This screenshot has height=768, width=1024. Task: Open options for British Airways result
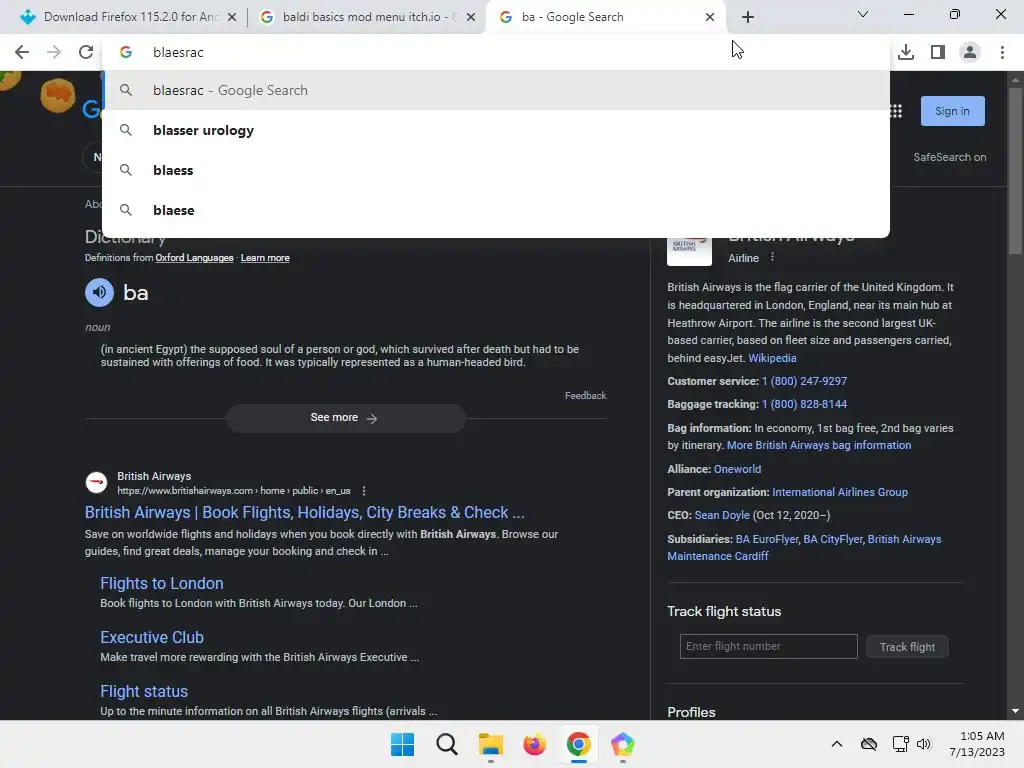pos(364,490)
